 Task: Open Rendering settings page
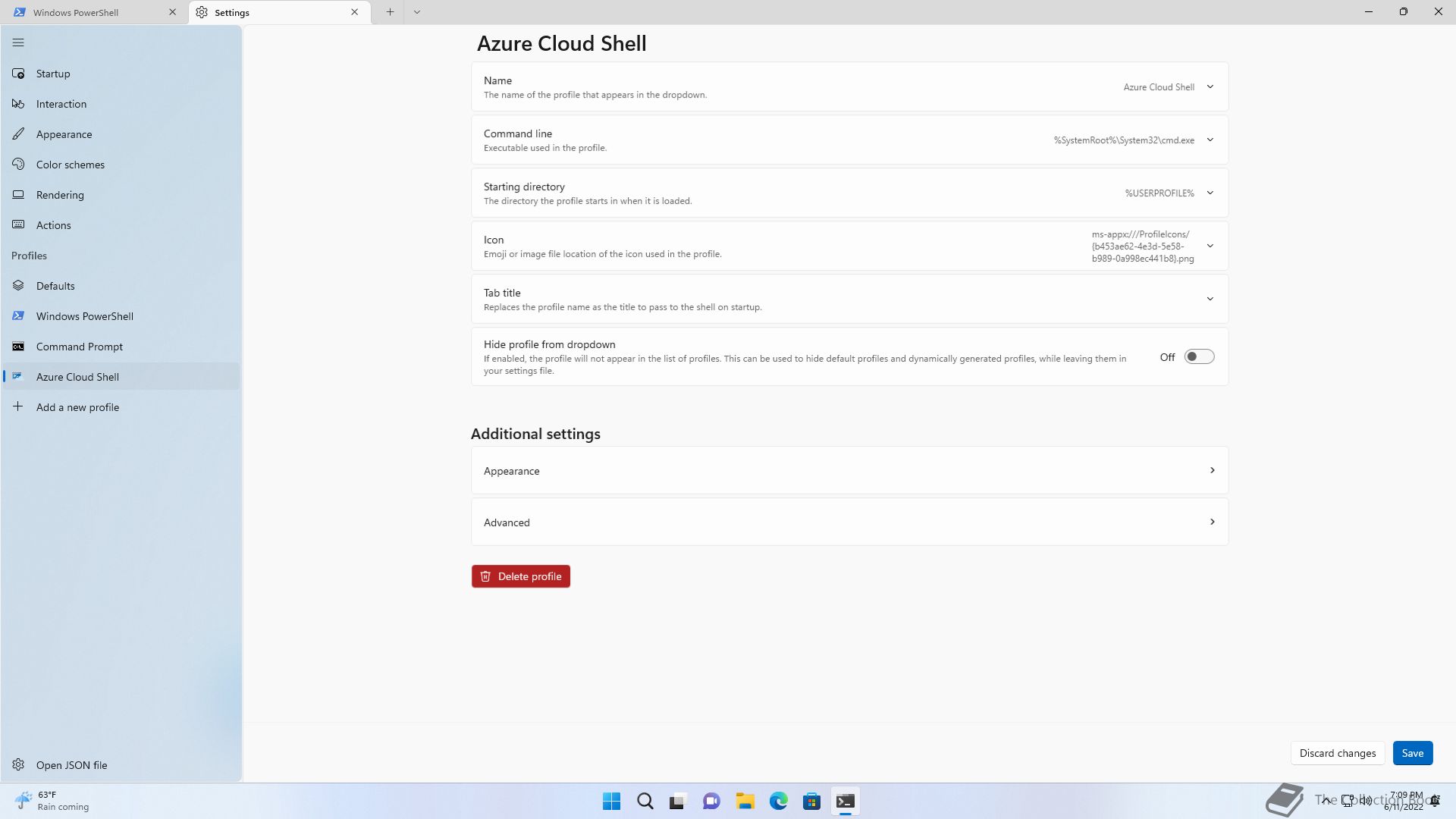coord(121,195)
